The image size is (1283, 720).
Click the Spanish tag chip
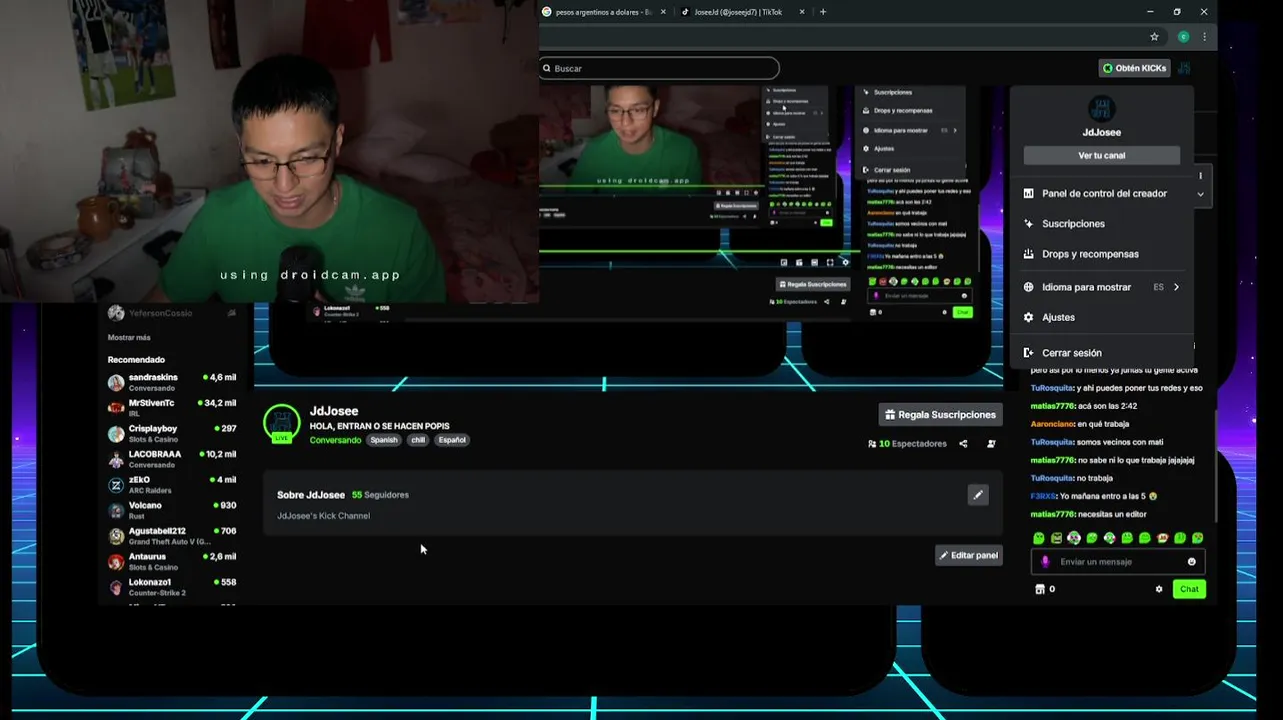[384, 440]
